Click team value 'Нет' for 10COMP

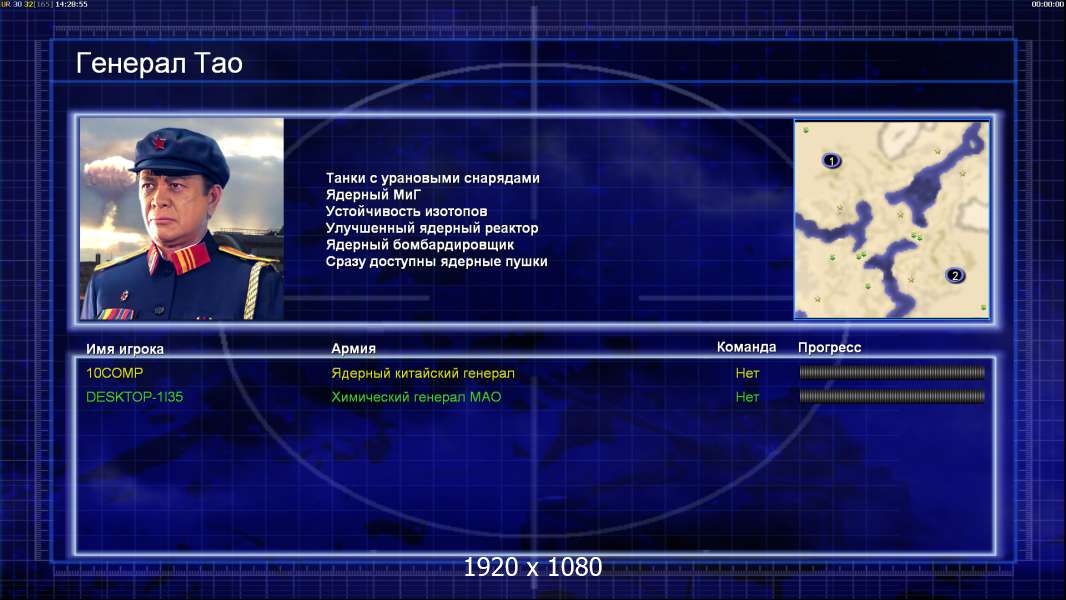click(x=747, y=373)
